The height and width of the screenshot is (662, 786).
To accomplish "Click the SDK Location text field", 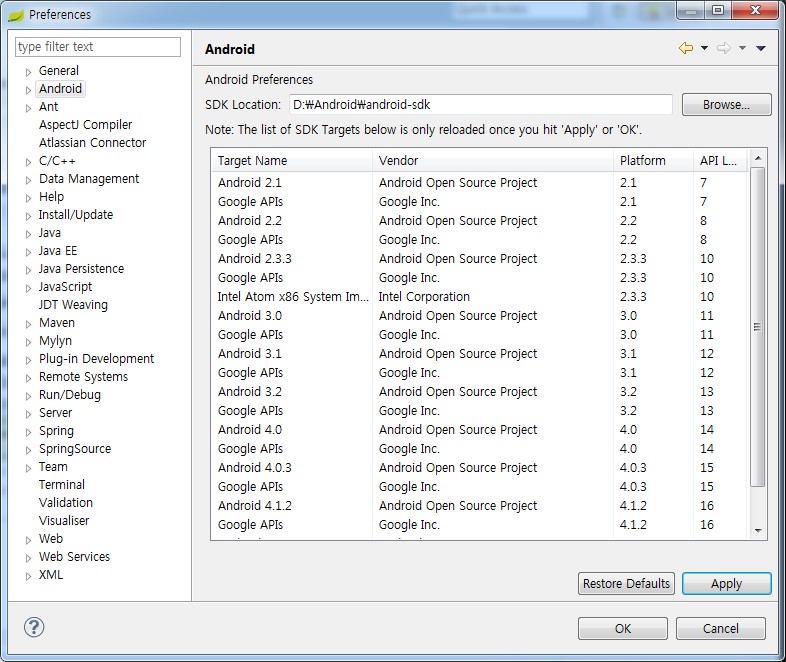I will 481,105.
